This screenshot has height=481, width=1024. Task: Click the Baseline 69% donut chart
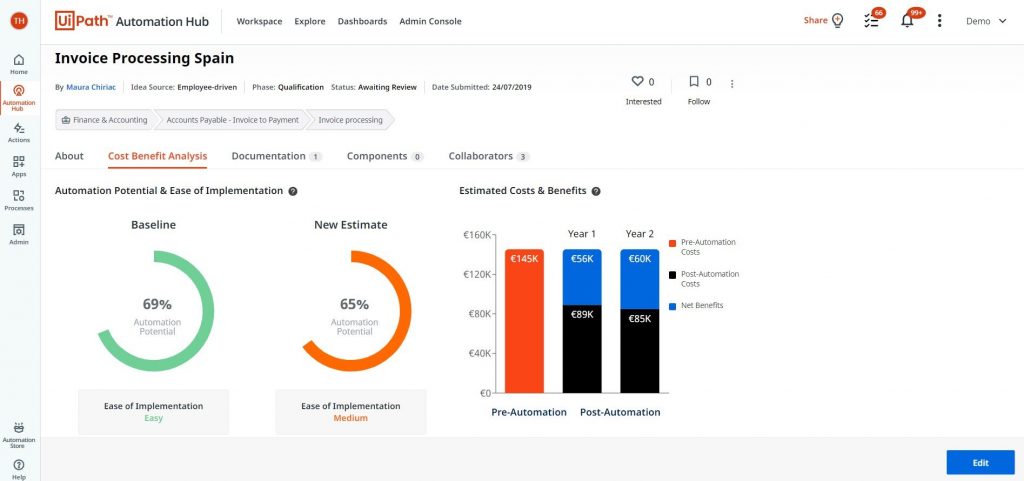click(156, 311)
